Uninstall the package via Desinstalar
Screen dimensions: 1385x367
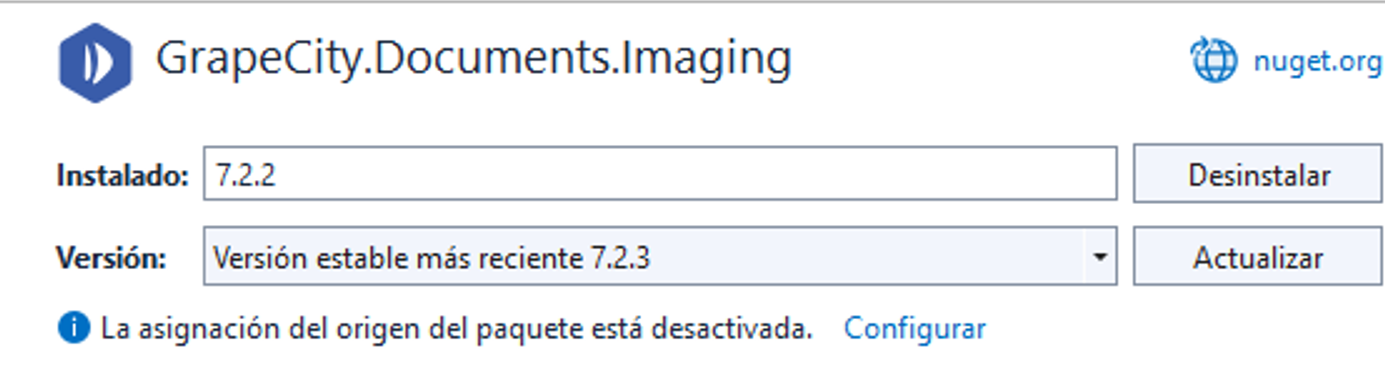[1258, 174]
